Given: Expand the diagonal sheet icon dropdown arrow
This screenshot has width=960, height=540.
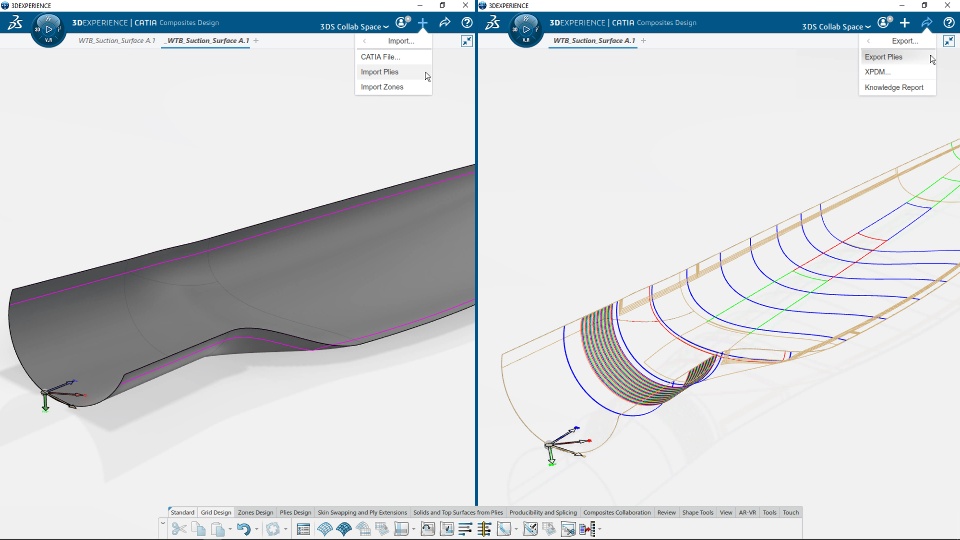Looking at the screenshot, I should point(516,529).
